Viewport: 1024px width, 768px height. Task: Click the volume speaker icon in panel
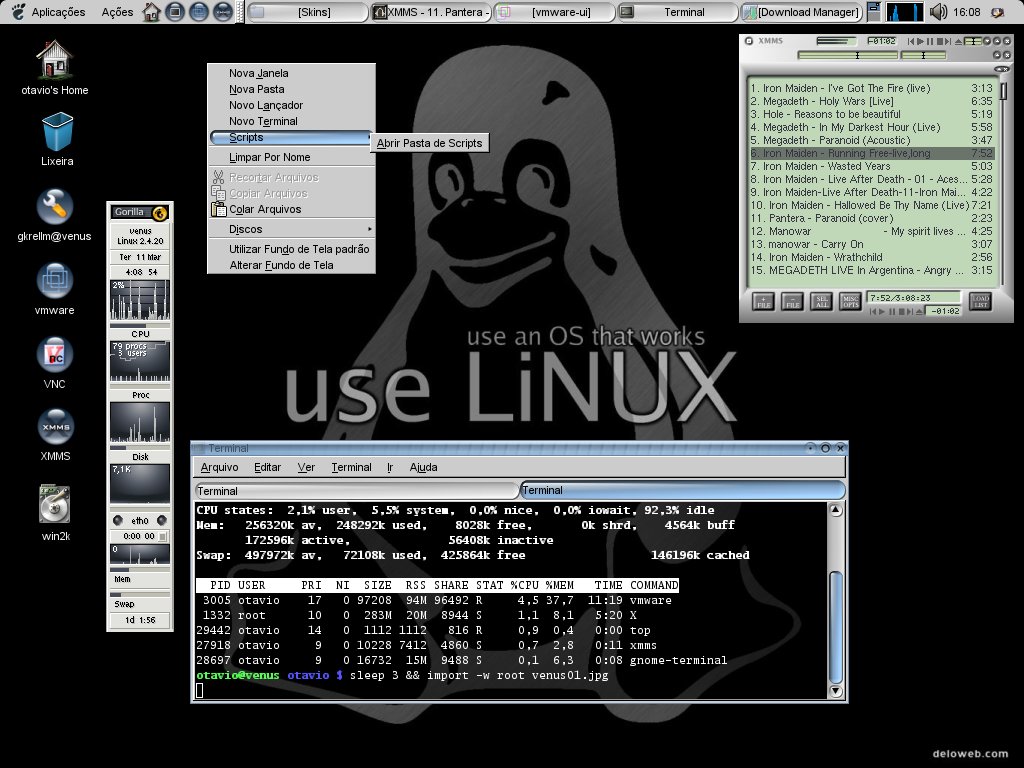tap(938, 12)
